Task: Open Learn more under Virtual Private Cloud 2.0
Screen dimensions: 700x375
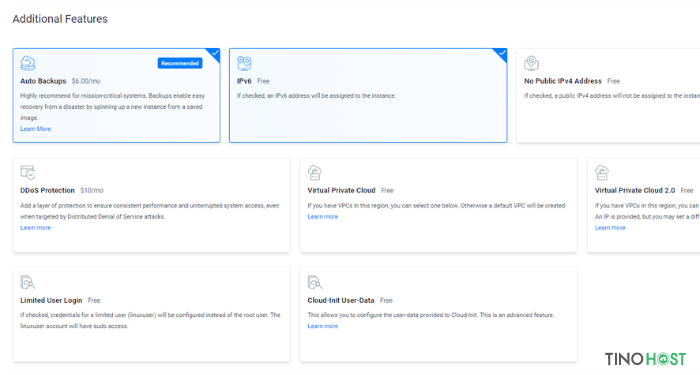Action: (x=610, y=228)
